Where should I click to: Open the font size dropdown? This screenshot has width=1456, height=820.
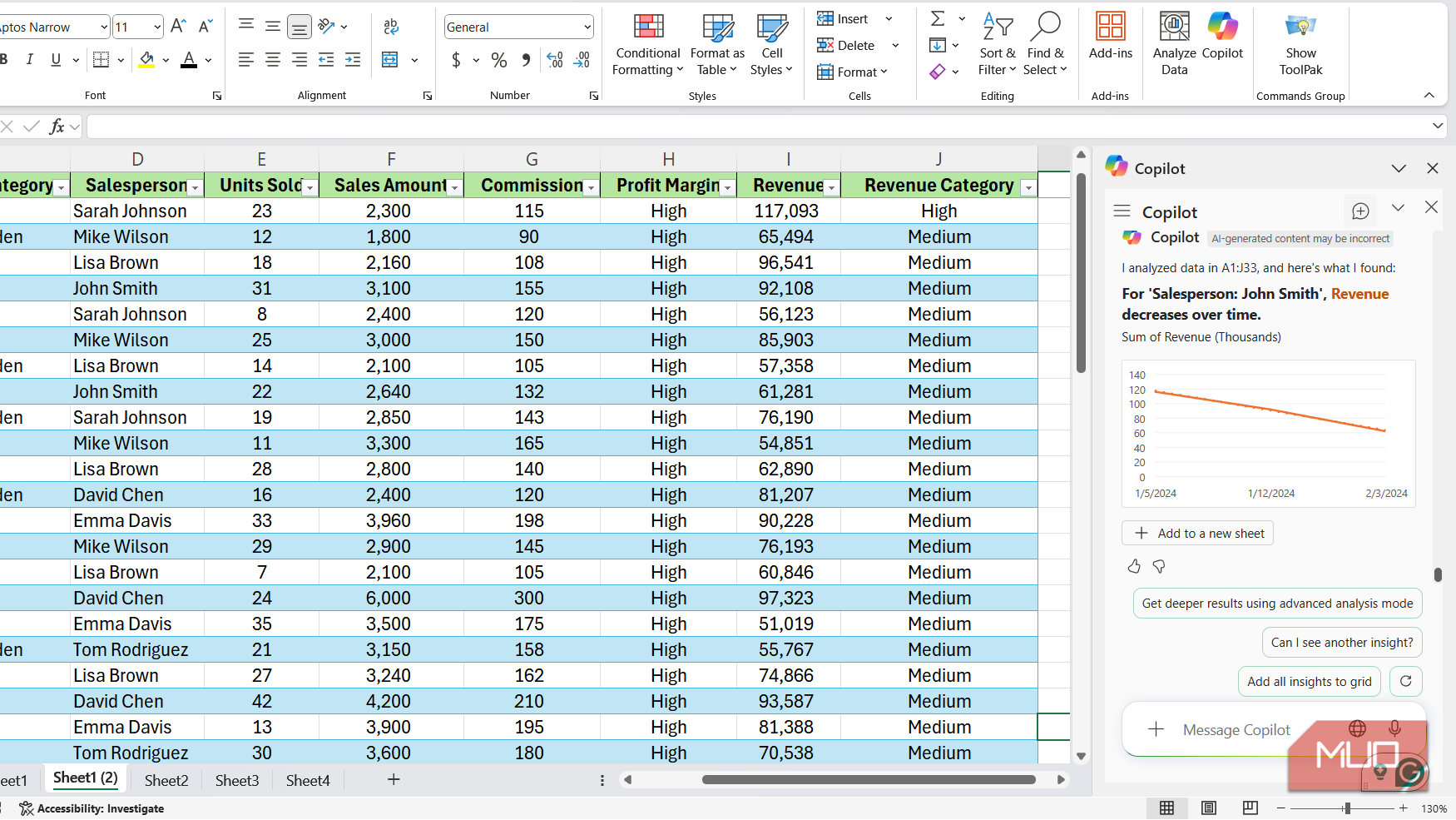[157, 27]
